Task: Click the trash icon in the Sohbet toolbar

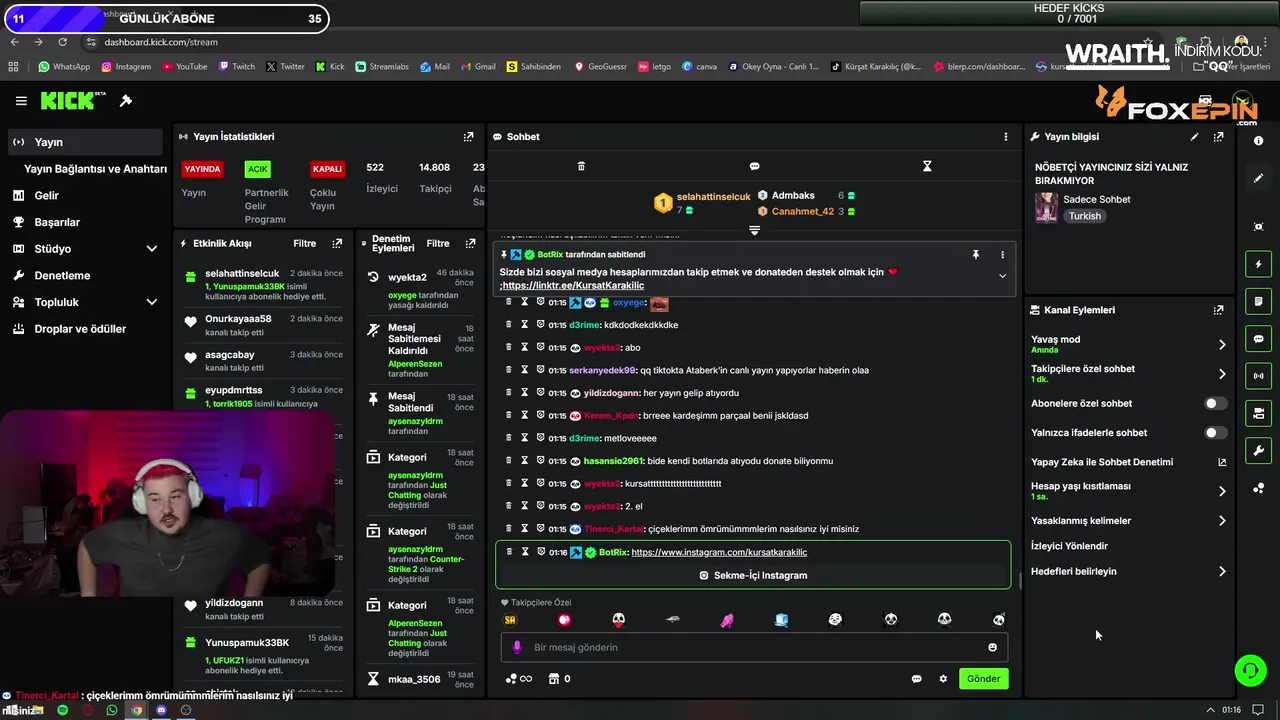Action: [x=581, y=166]
